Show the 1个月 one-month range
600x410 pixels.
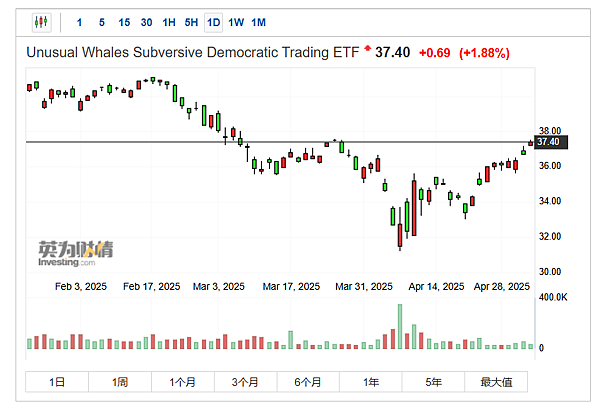(183, 382)
